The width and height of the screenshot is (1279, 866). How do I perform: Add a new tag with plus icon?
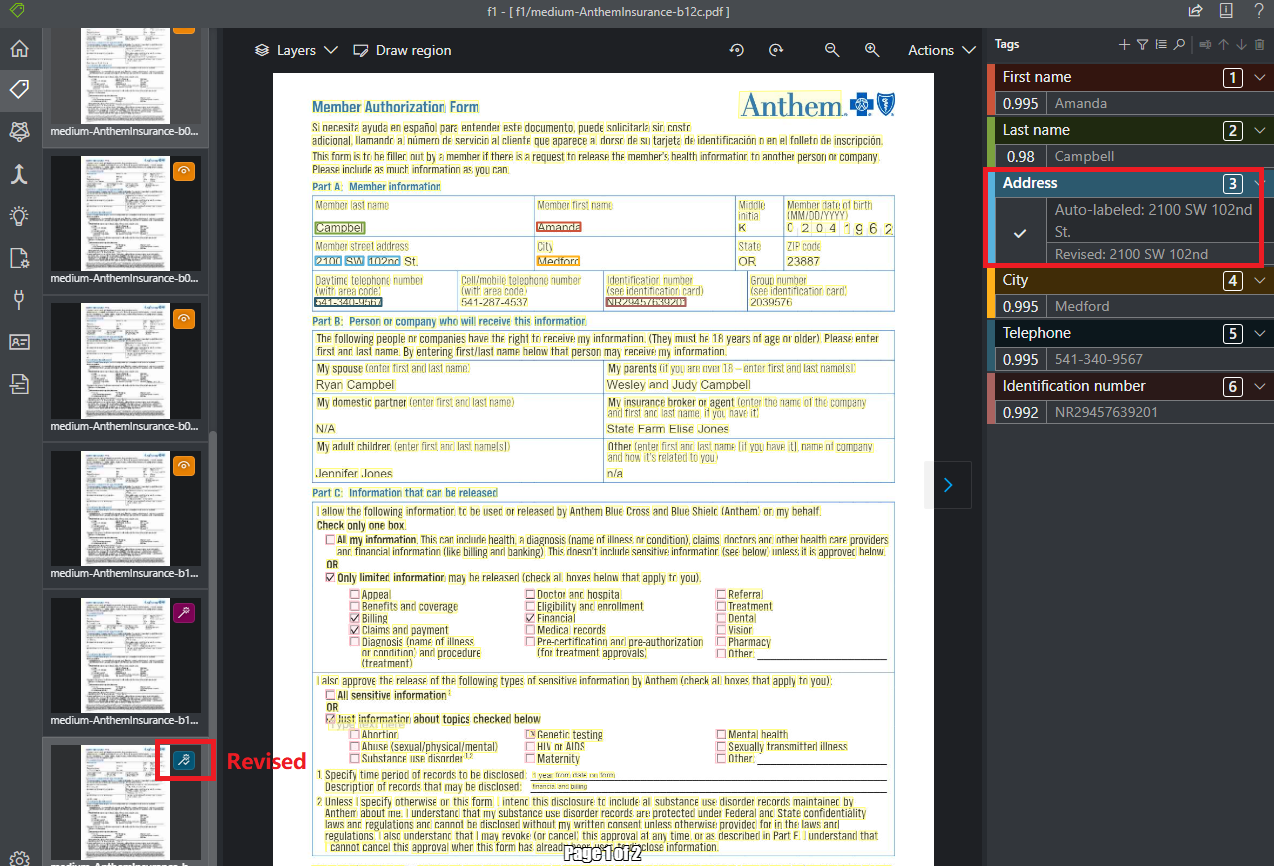tap(1124, 44)
